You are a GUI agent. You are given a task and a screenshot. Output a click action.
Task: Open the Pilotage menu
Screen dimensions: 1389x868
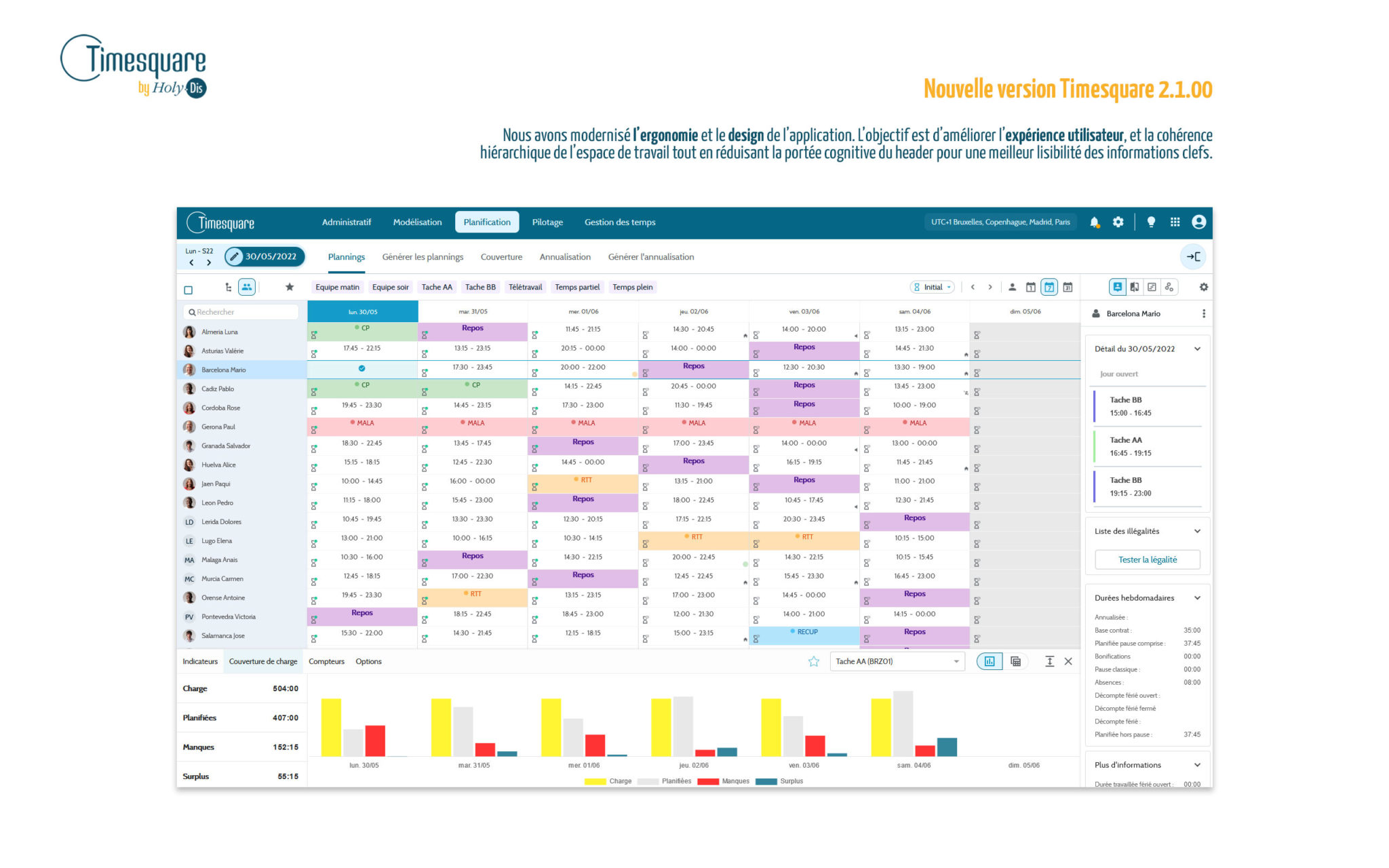(547, 222)
